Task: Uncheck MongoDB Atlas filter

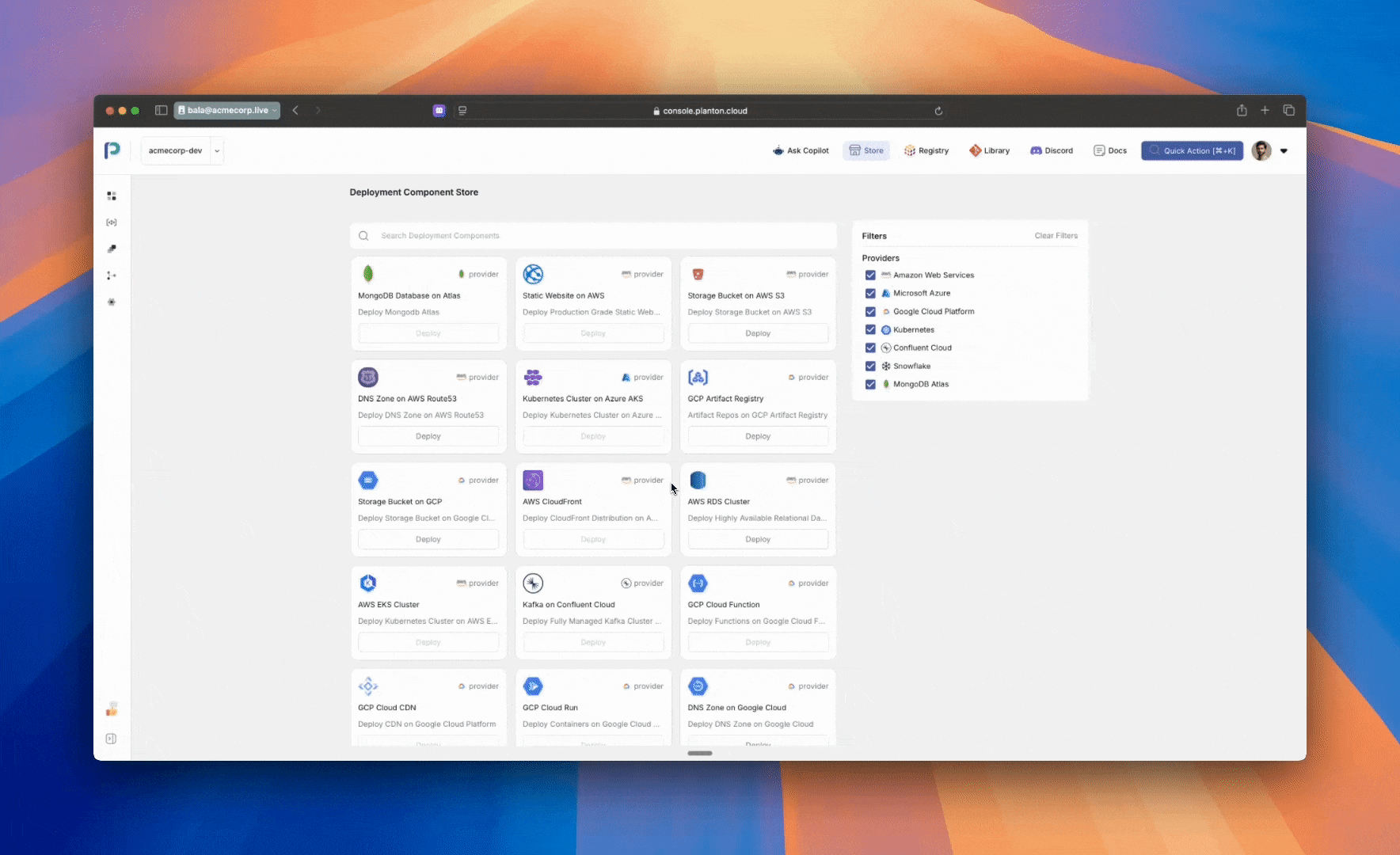Action: (870, 384)
